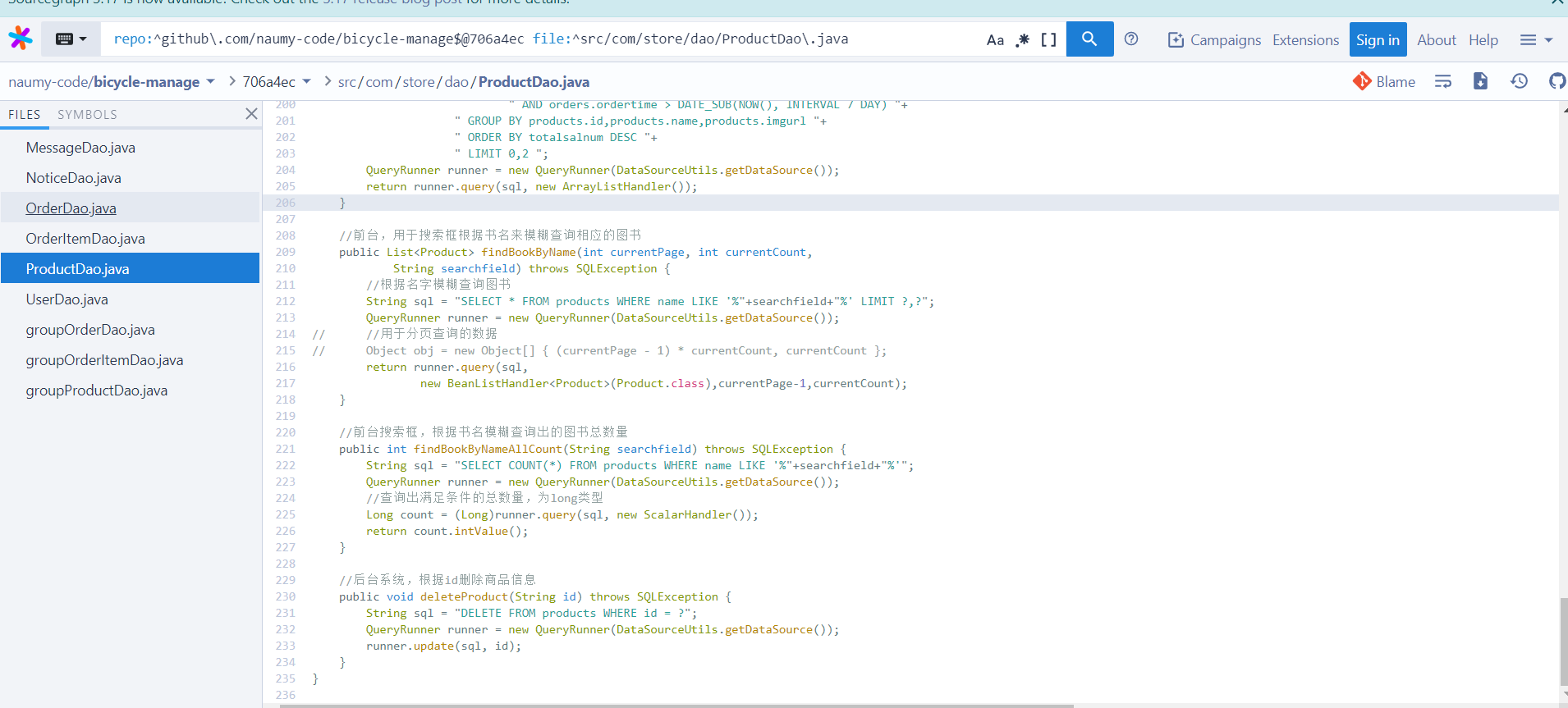Close the file sidebar panel
1568x708 pixels.
(251, 114)
